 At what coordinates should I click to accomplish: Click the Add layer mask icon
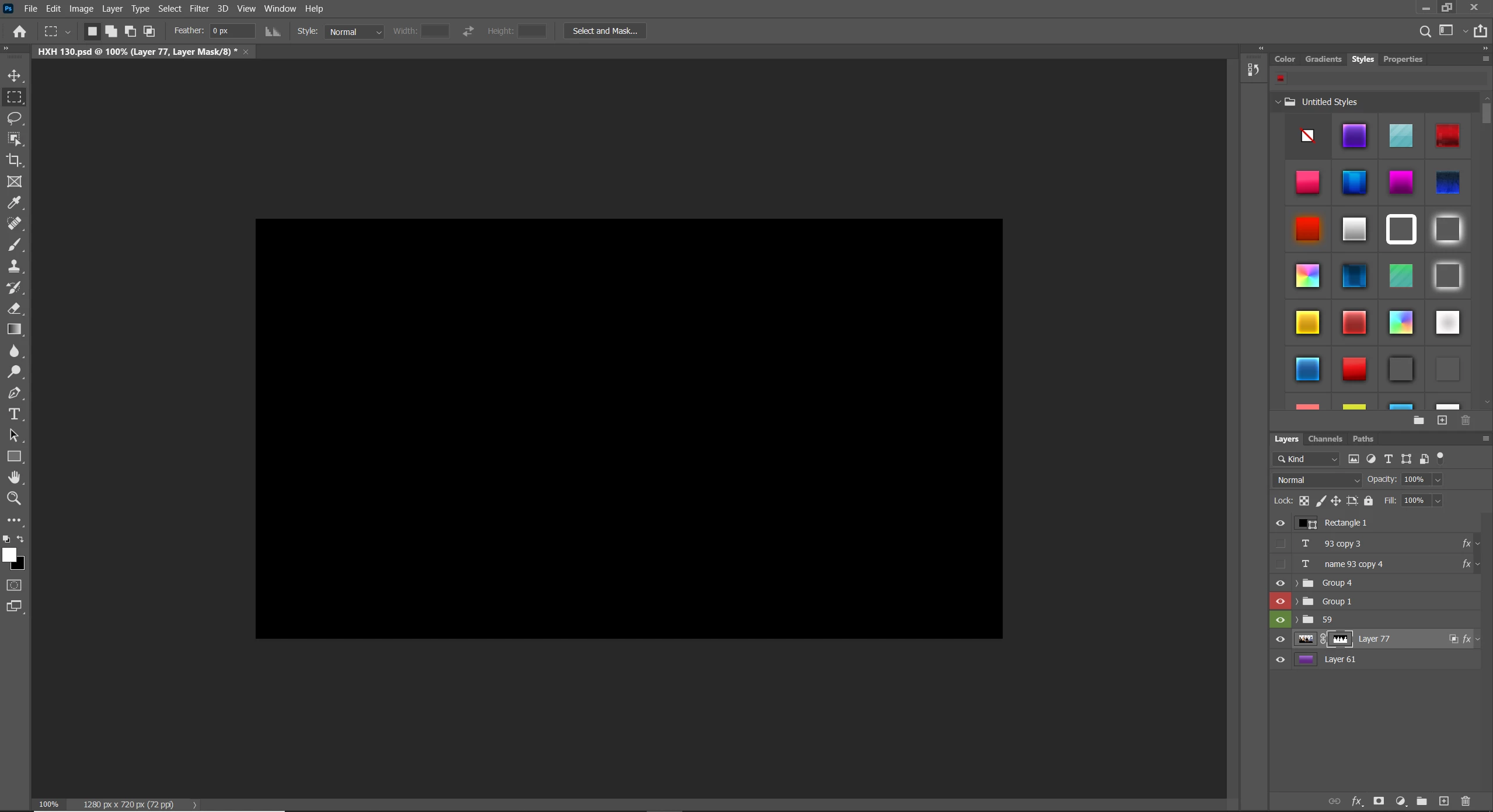pyautogui.click(x=1379, y=801)
